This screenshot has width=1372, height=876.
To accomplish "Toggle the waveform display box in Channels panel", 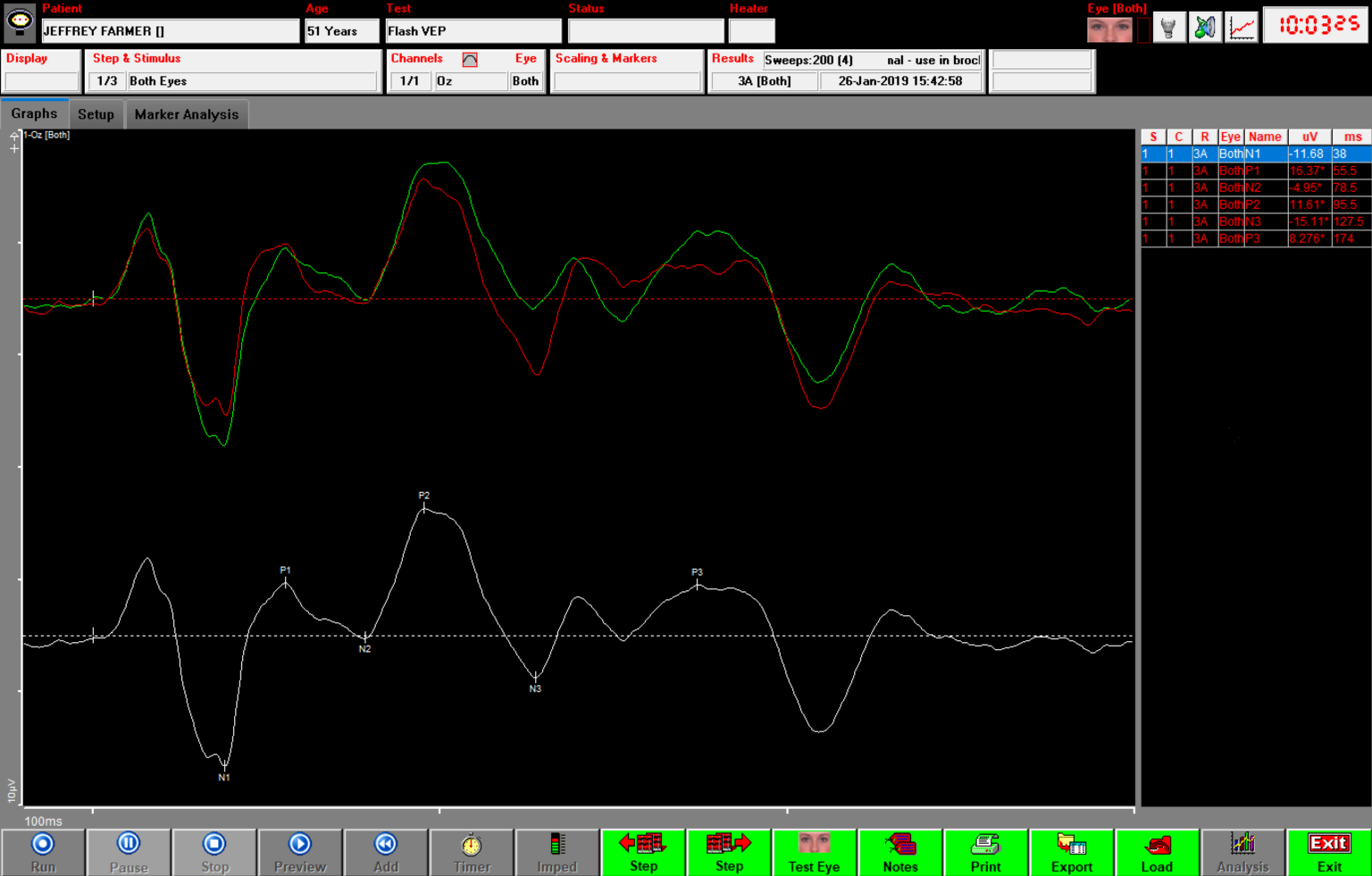I will 468,59.
